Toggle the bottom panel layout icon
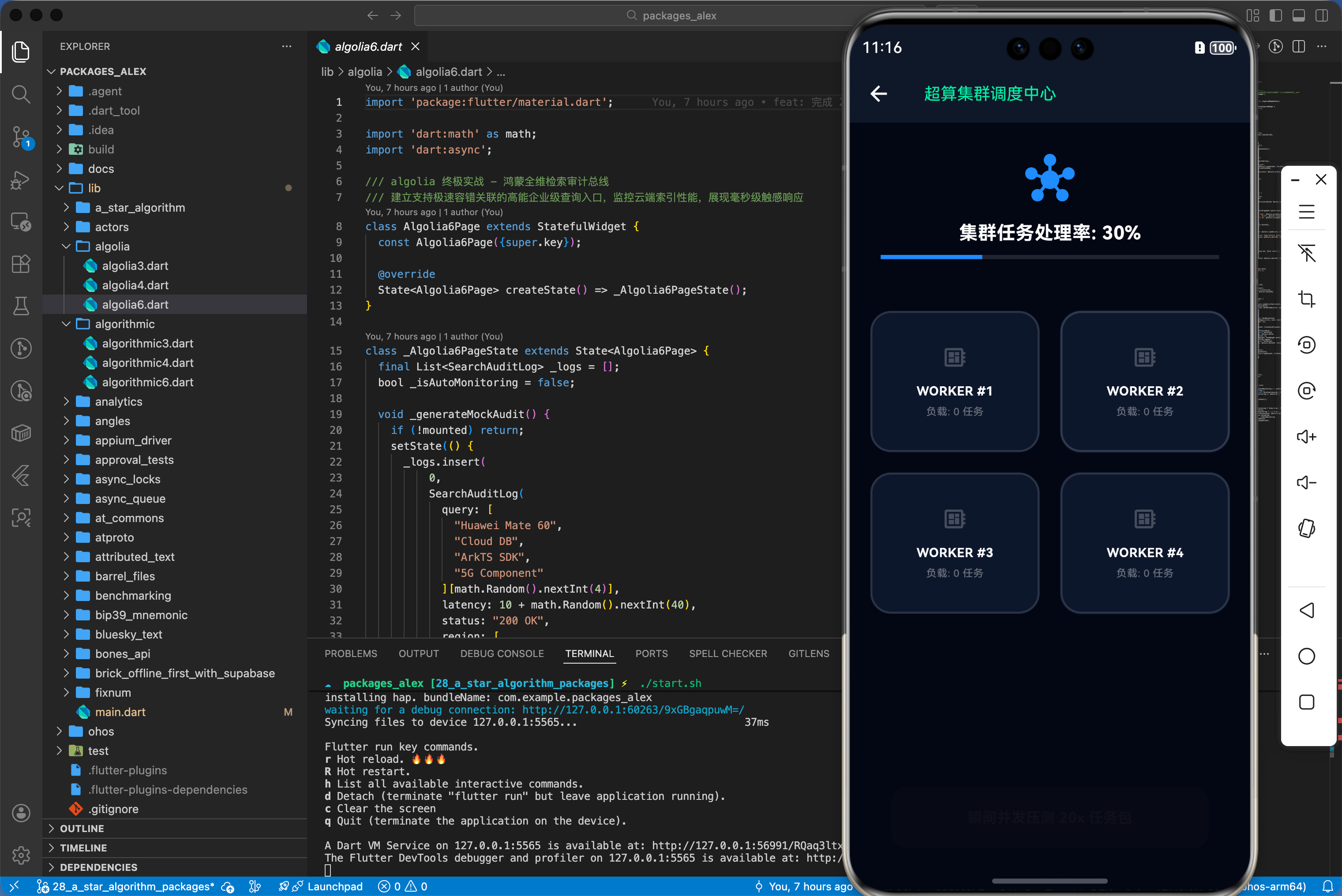 tap(1299, 15)
